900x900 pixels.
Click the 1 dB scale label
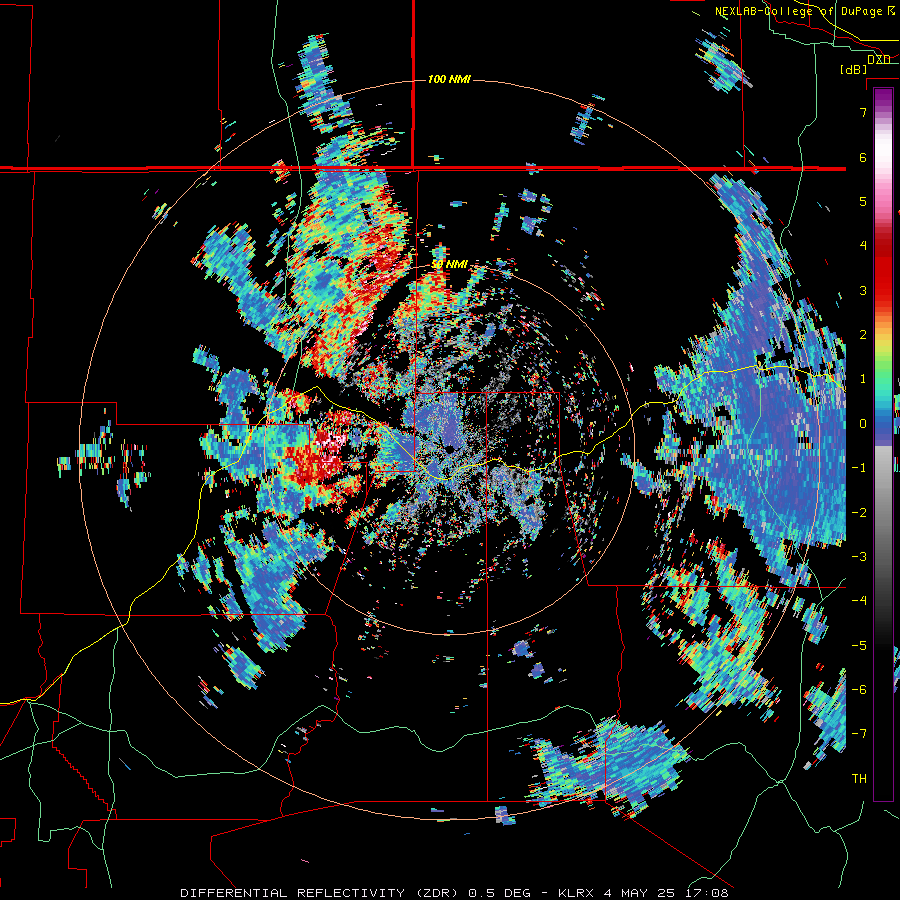(863, 379)
